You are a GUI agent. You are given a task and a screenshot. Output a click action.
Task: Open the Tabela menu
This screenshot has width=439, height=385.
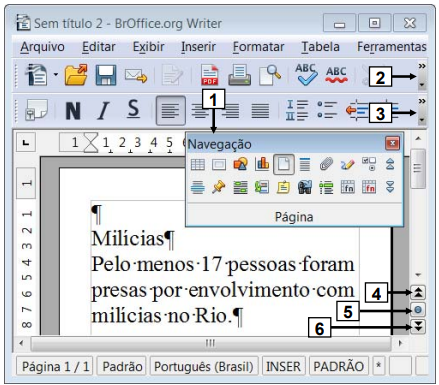coord(320,47)
